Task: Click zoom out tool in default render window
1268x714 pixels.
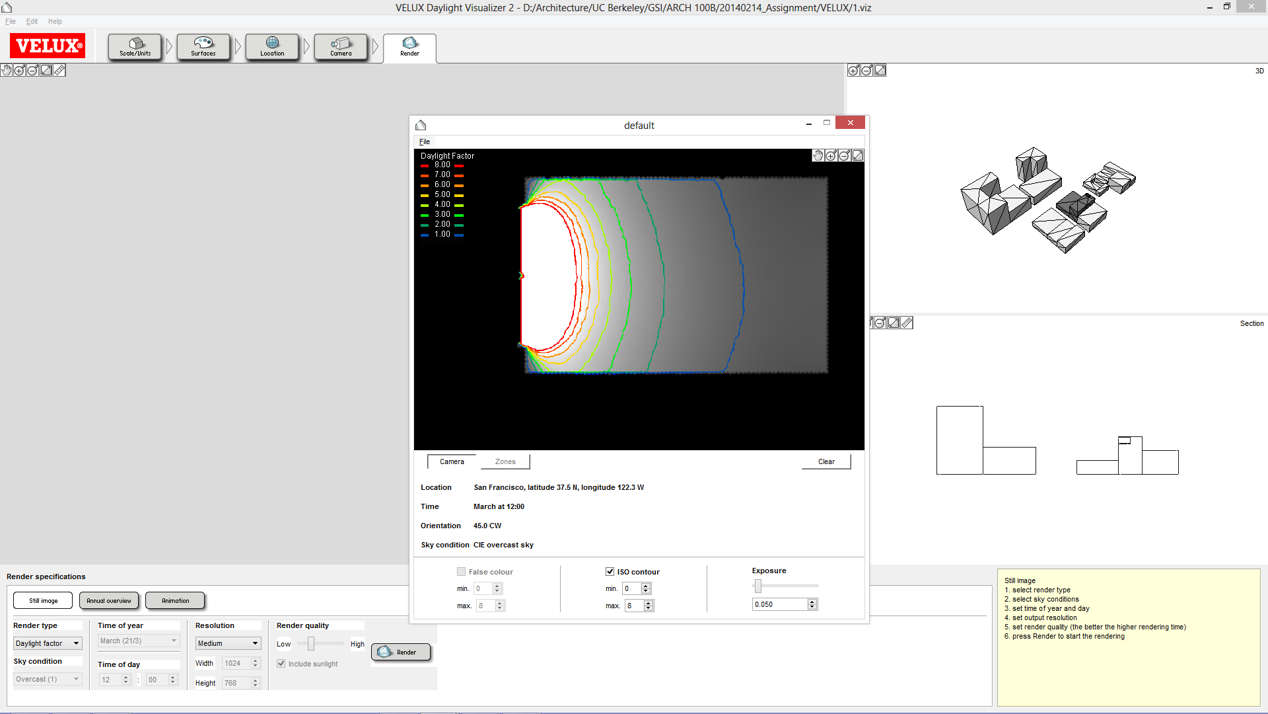Action: [844, 156]
